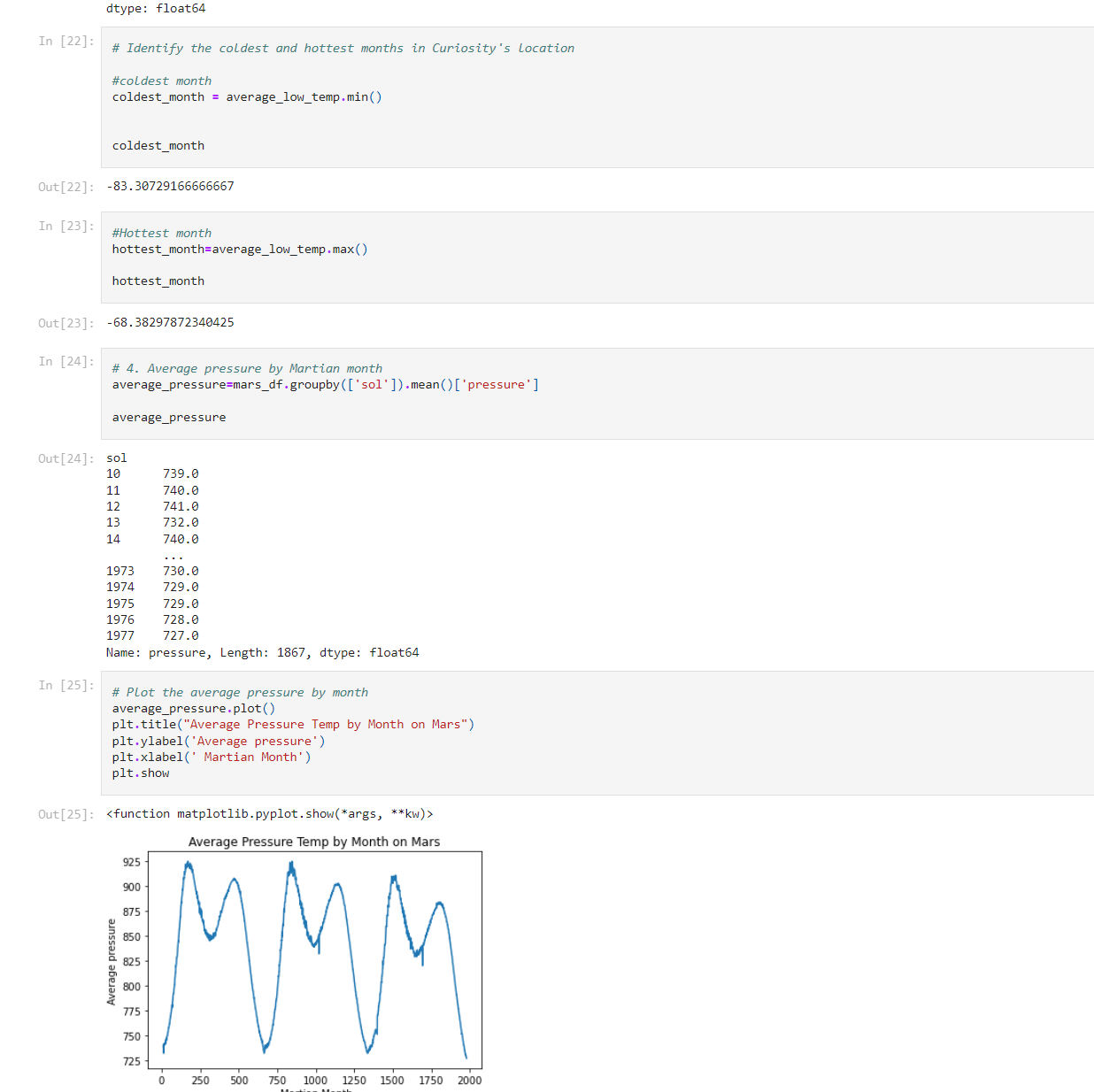
Task: Click the '# 4. Average pressure by Martian month' comment
Action: coord(246,368)
